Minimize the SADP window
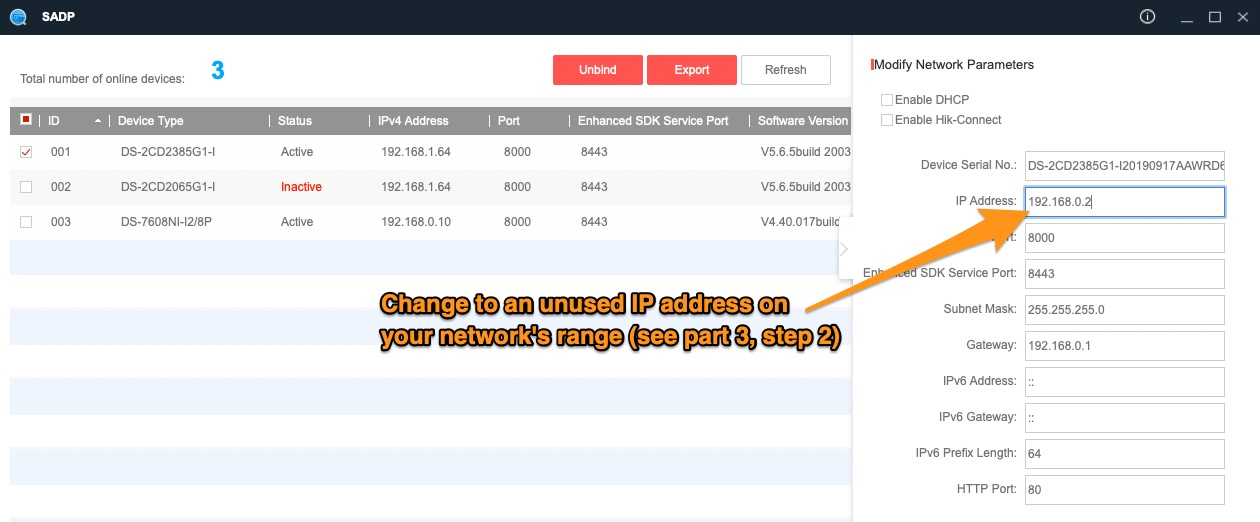 point(1187,17)
